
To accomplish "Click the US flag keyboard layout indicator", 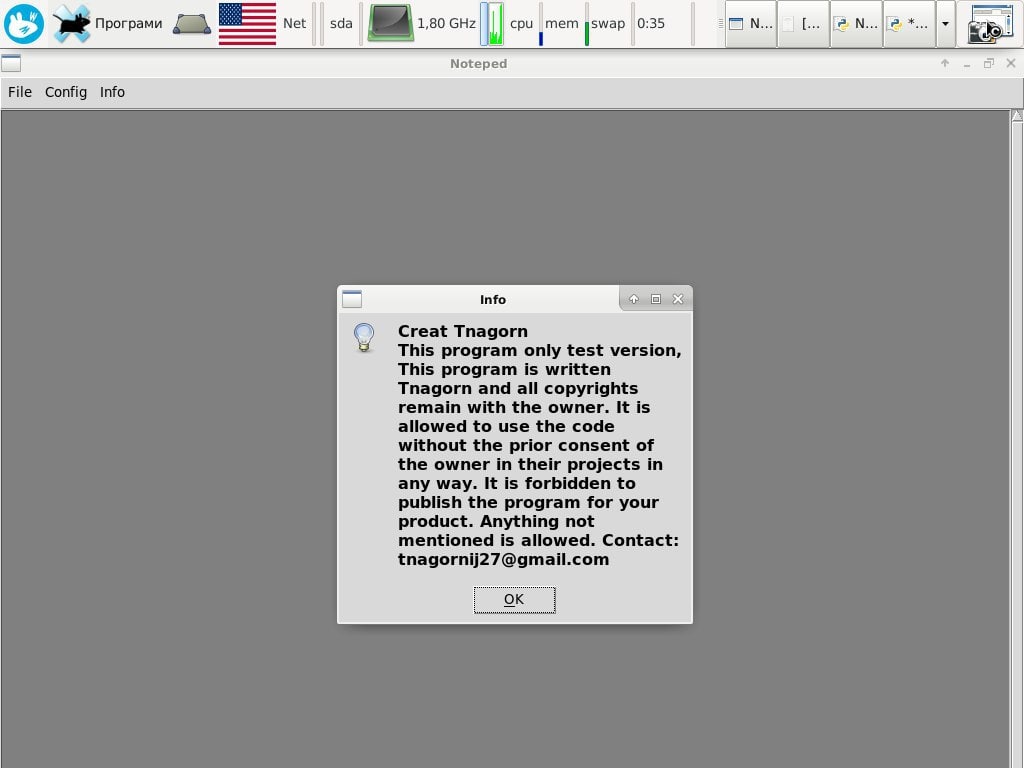I will pos(247,24).
